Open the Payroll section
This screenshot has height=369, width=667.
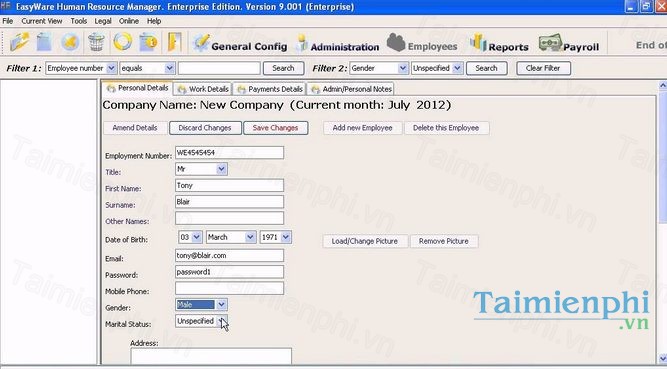coord(569,44)
